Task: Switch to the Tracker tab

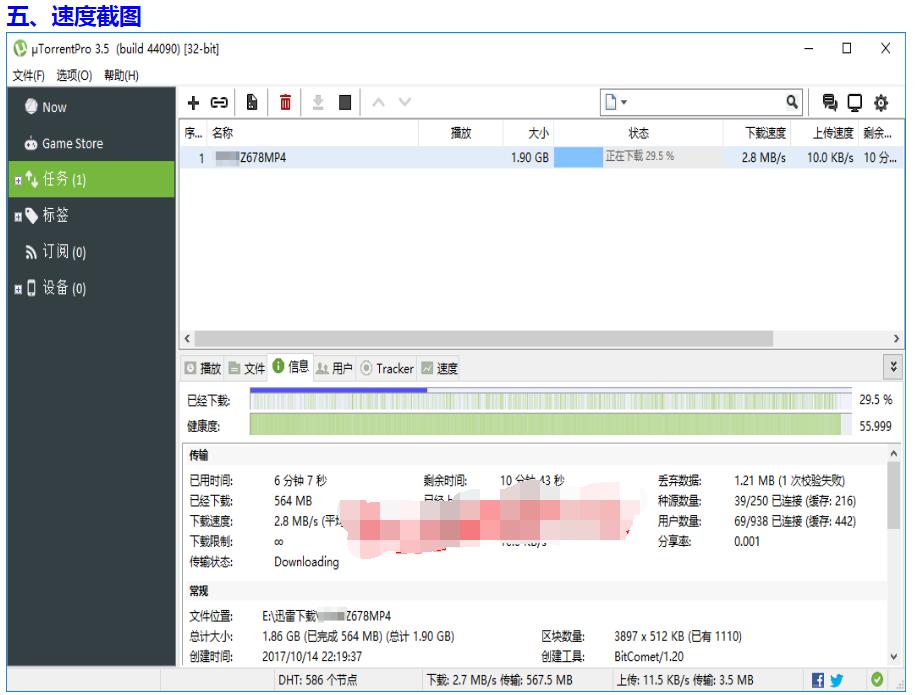Action: click(x=390, y=368)
